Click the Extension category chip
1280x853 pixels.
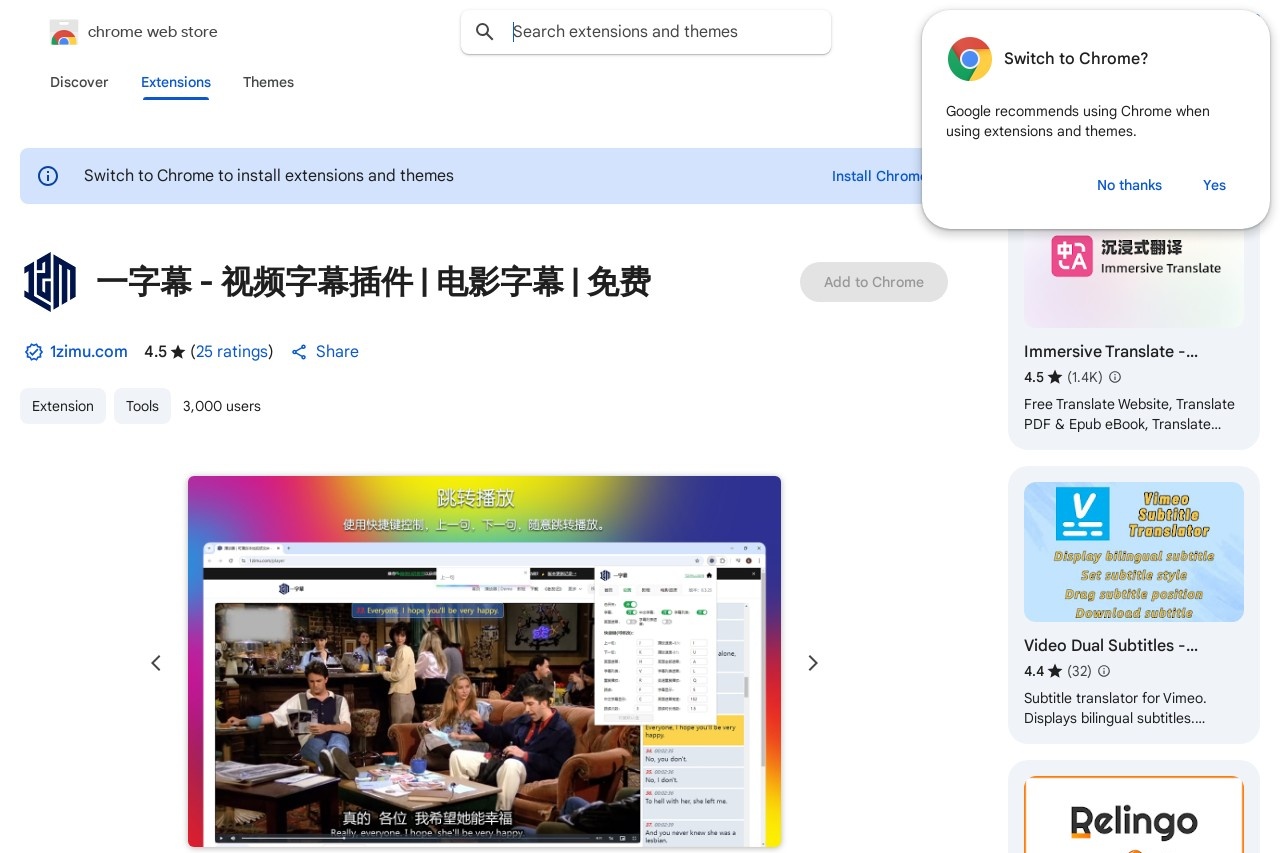[63, 406]
